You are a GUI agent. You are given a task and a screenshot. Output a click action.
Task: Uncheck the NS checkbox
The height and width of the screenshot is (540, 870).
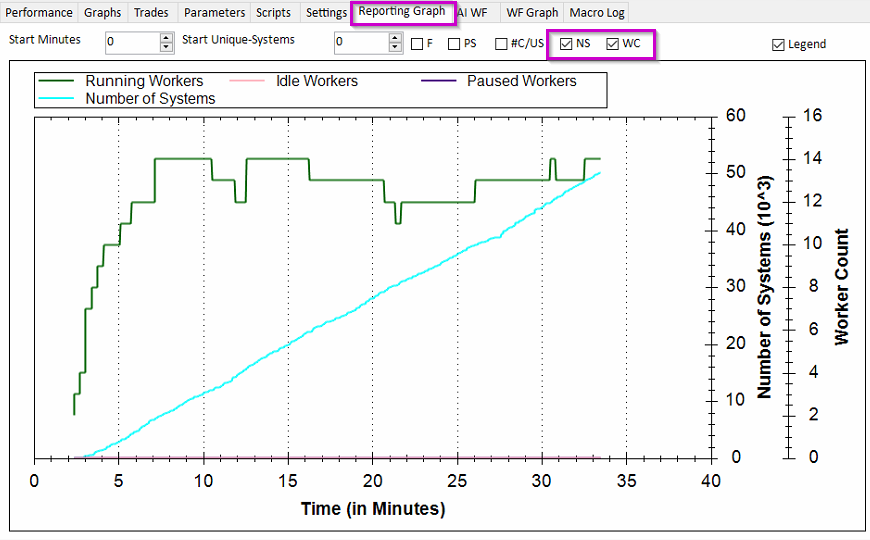[567, 44]
